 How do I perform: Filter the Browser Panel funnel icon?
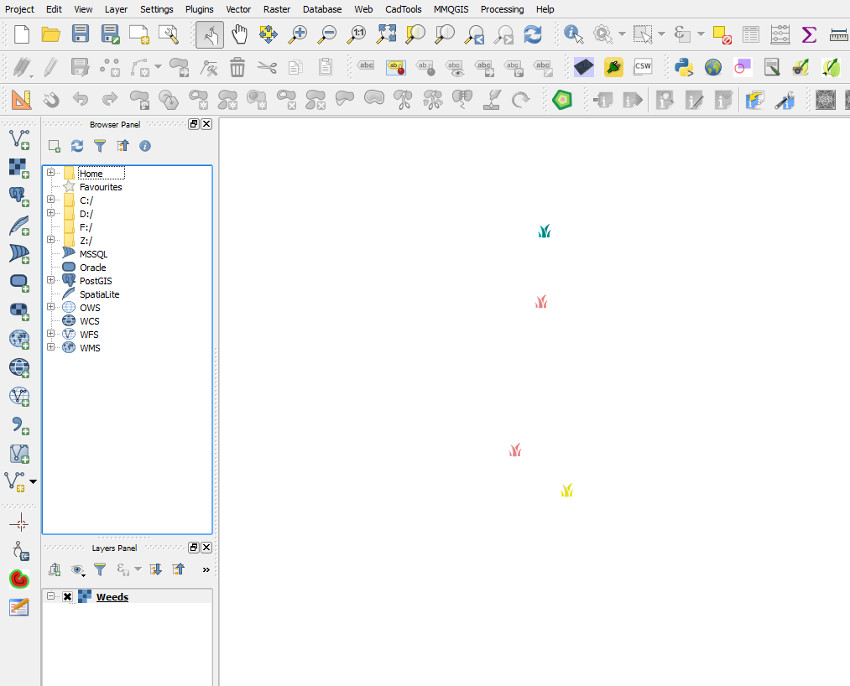[x=100, y=146]
